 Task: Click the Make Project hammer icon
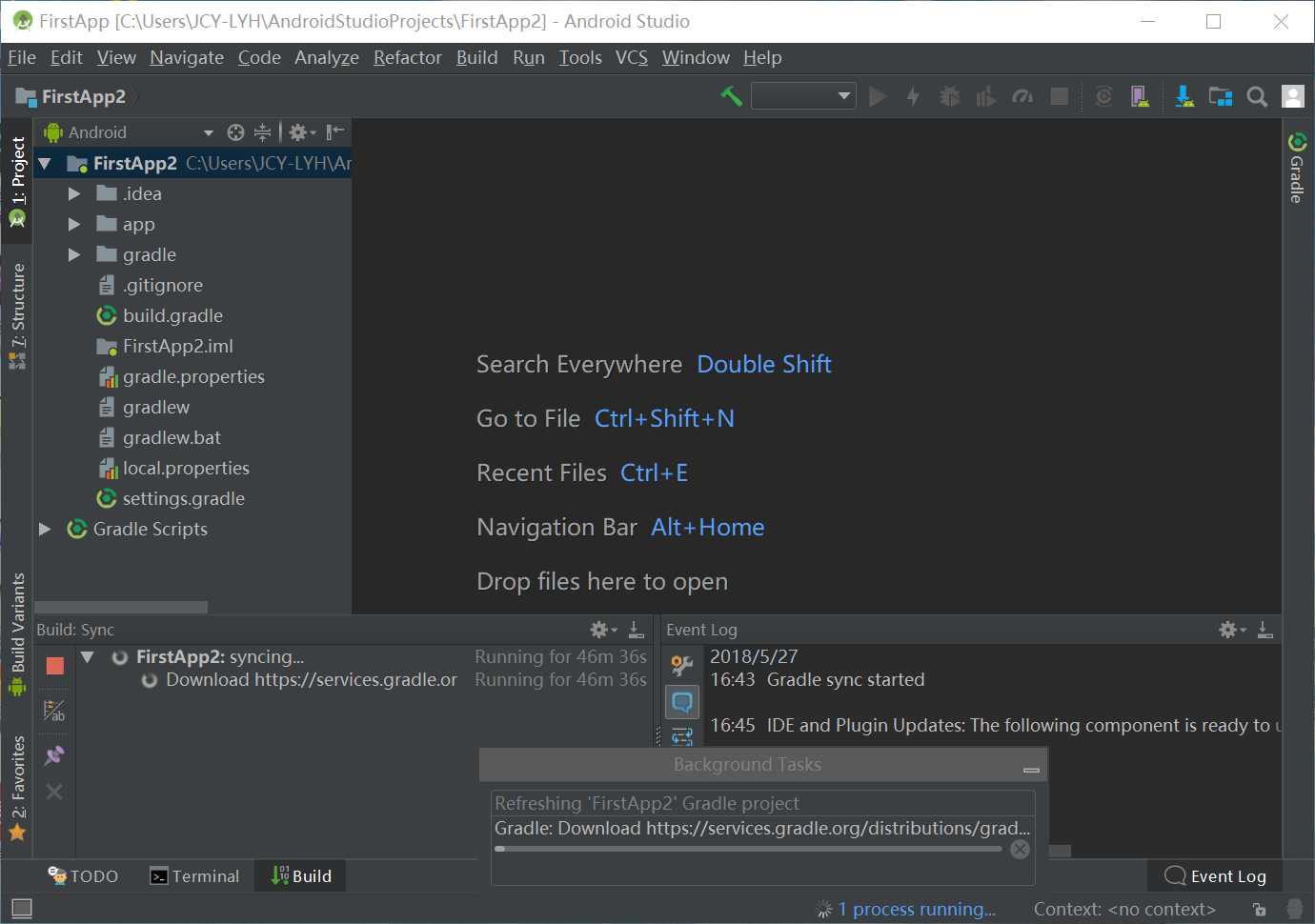point(731,96)
